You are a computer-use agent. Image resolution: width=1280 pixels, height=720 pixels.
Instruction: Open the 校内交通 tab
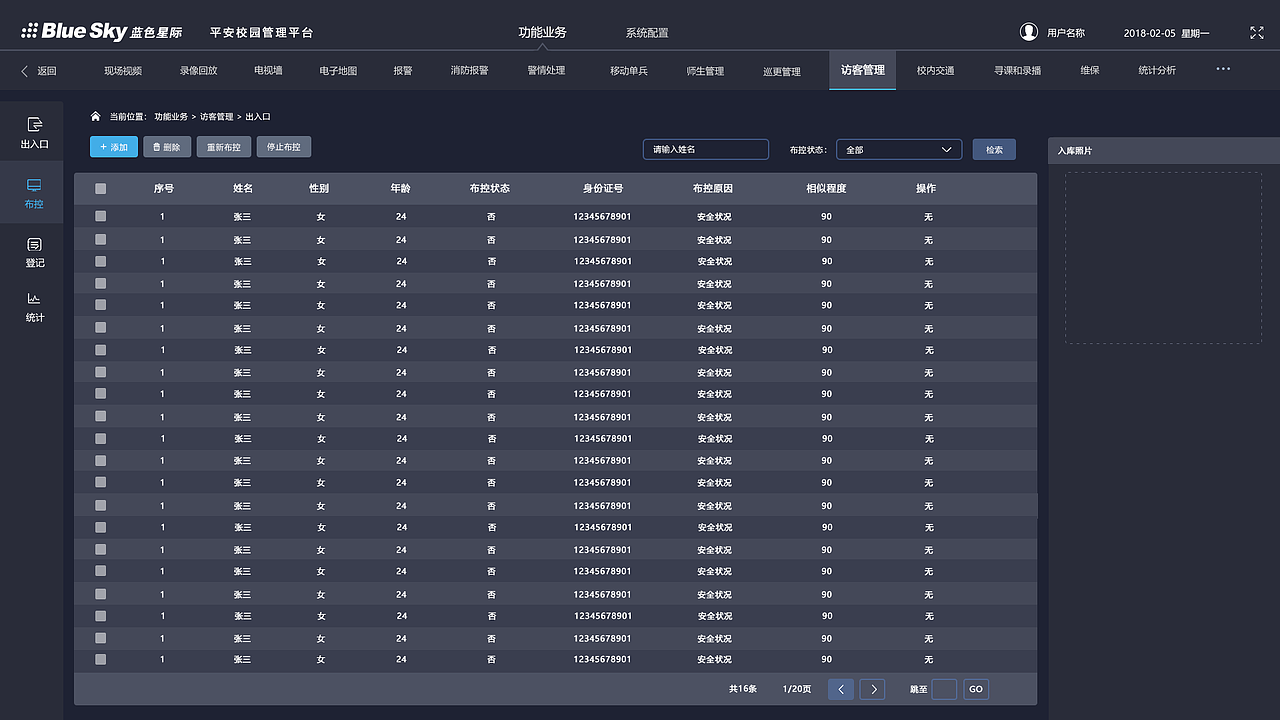click(x=935, y=71)
